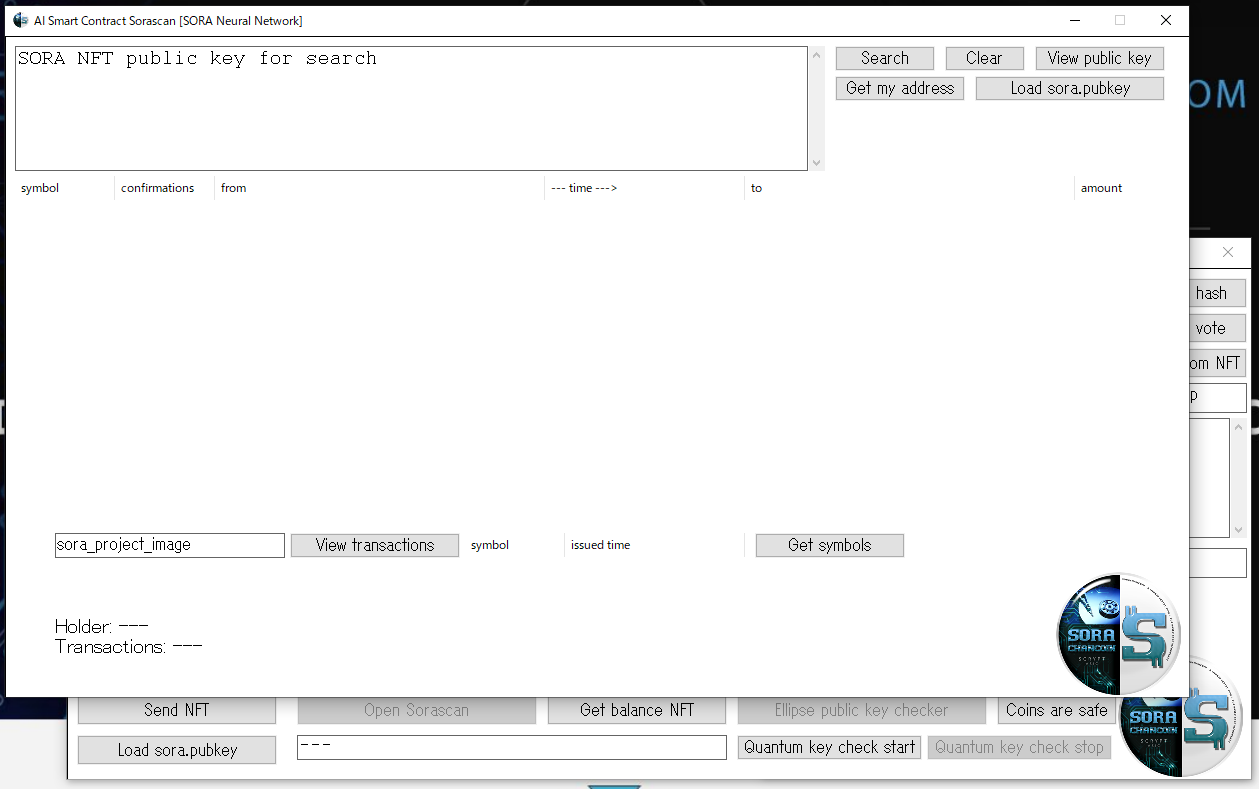
Task: Click scroll-down arrow in background window list
Action: (x=1239, y=530)
